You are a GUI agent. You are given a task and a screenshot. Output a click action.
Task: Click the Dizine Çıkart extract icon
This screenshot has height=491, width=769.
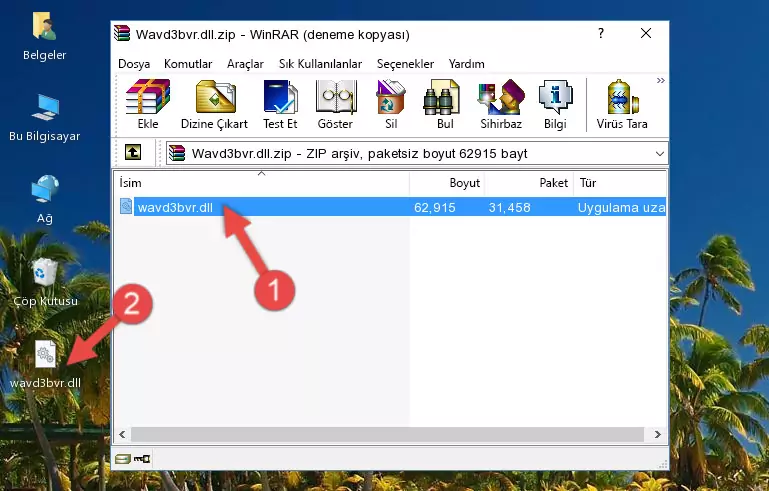[x=214, y=104]
